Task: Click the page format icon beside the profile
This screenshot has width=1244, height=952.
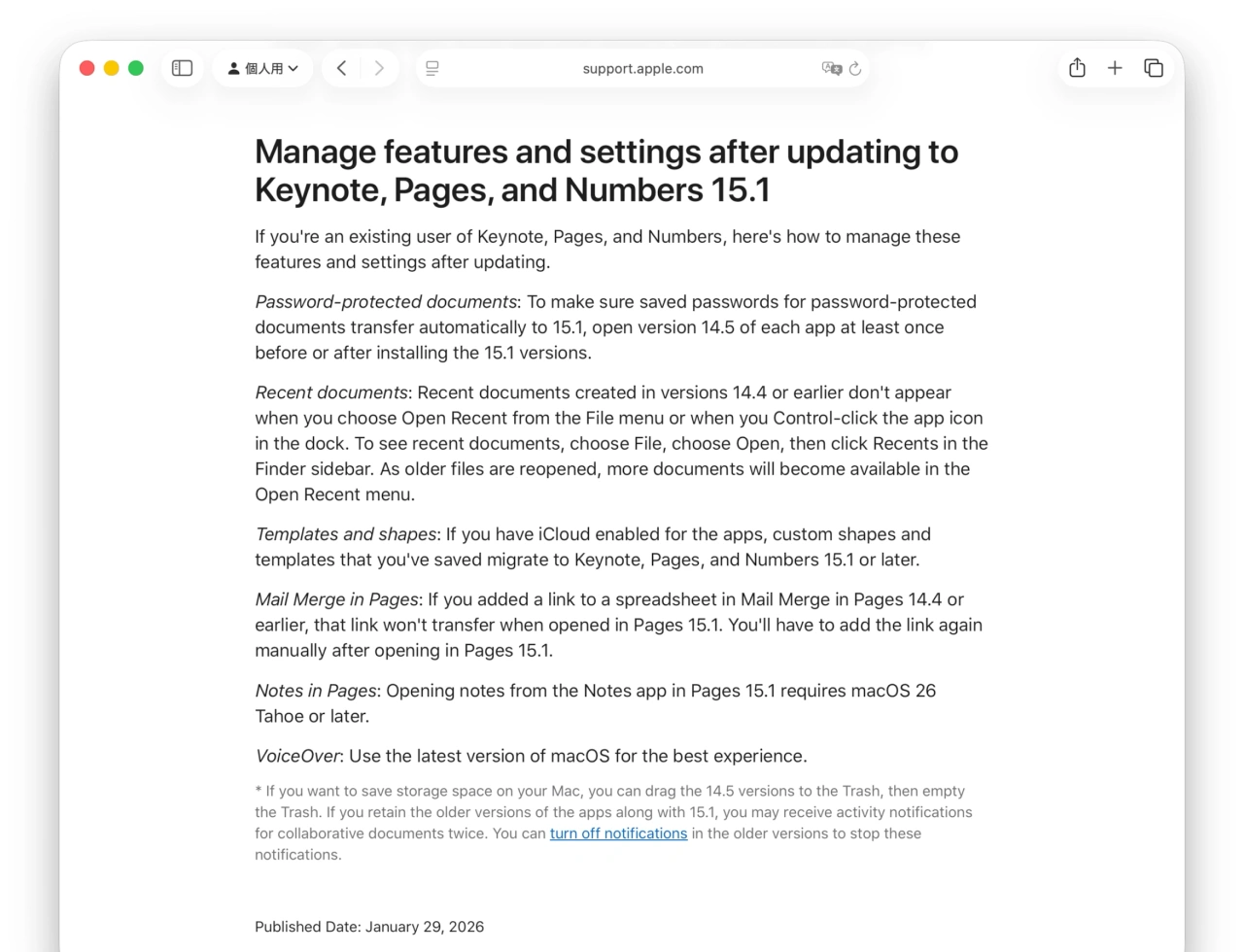Action: [x=432, y=68]
